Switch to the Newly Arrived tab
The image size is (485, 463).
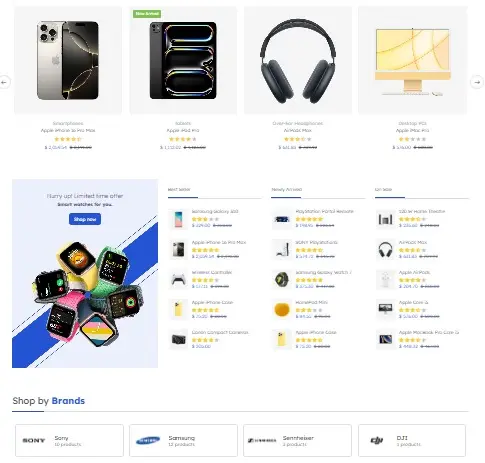click(x=286, y=189)
